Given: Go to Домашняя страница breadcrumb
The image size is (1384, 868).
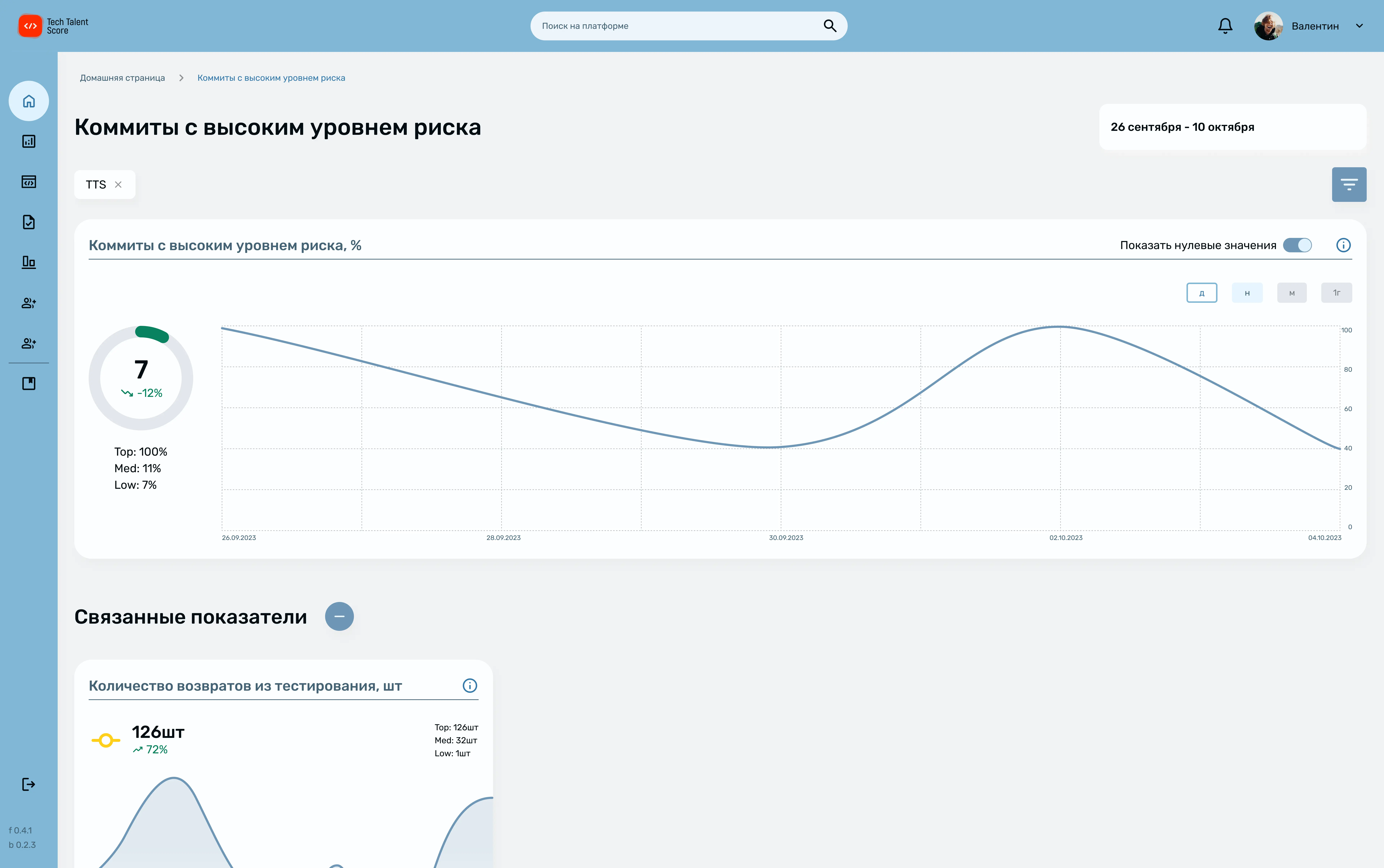Looking at the screenshot, I should click(122, 78).
